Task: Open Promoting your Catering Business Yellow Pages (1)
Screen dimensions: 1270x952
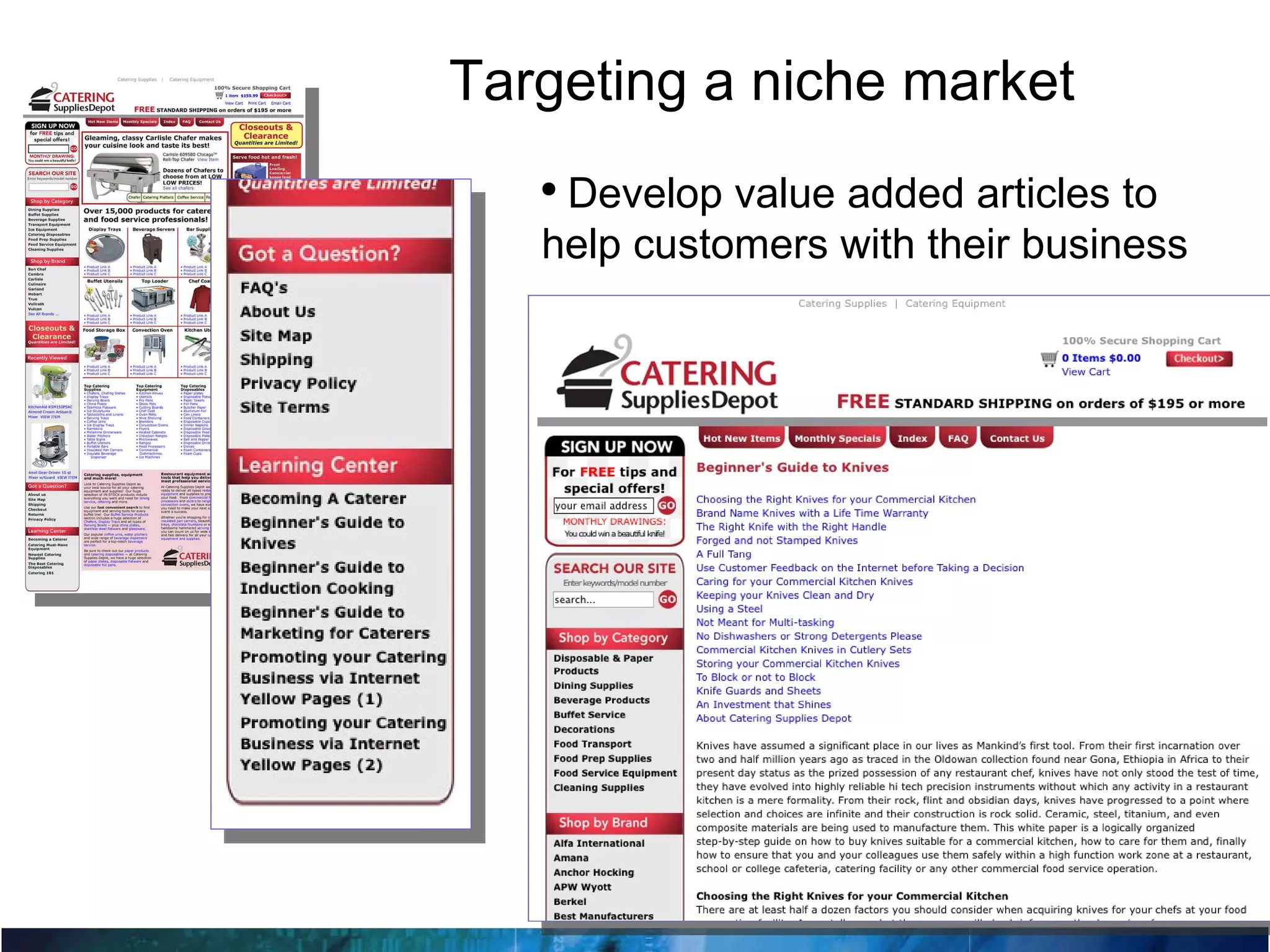Action: pyautogui.click(x=344, y=678)
